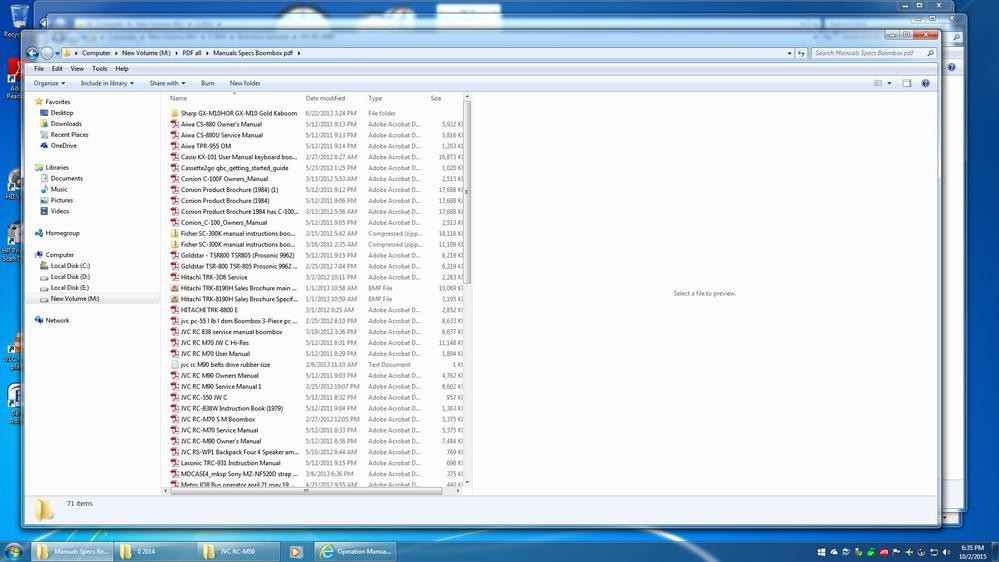Switch to JVC RC-M50 taskbar window
The height and width of the screenshot is (562, 999).
click(x=237, y=551)
